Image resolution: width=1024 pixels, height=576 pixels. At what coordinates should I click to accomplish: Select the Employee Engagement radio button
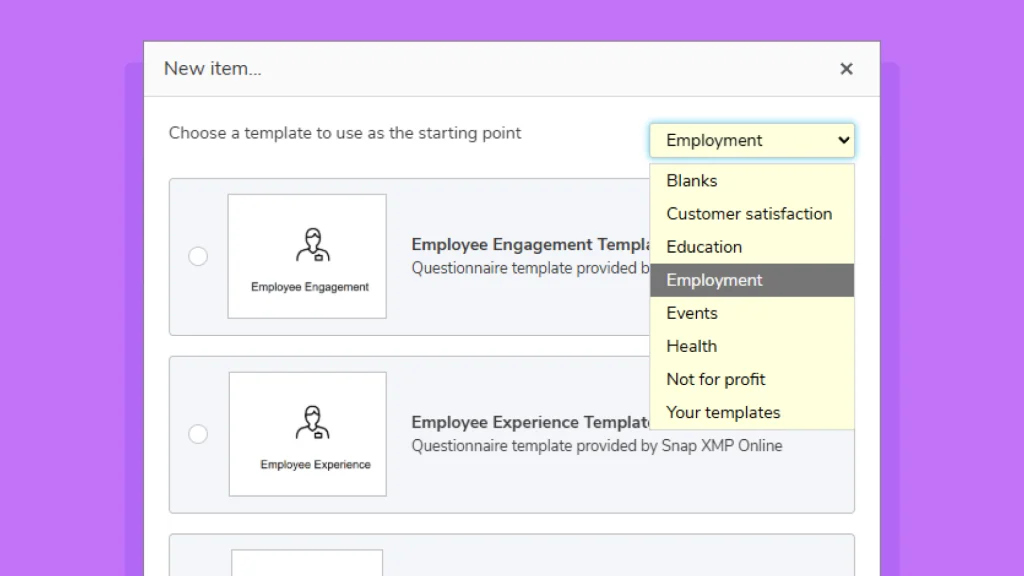tap(198, 256)
